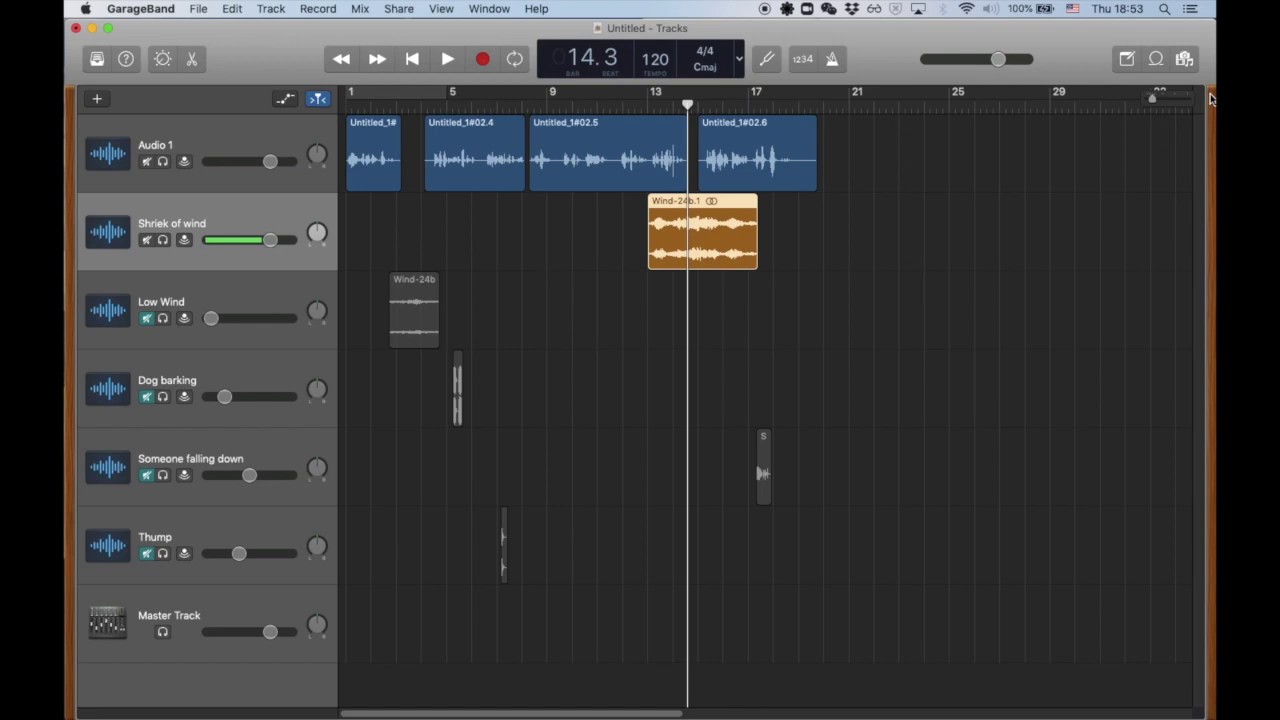Unmute the Someone falling down track

pyautogui.click(x=146, y=475)
